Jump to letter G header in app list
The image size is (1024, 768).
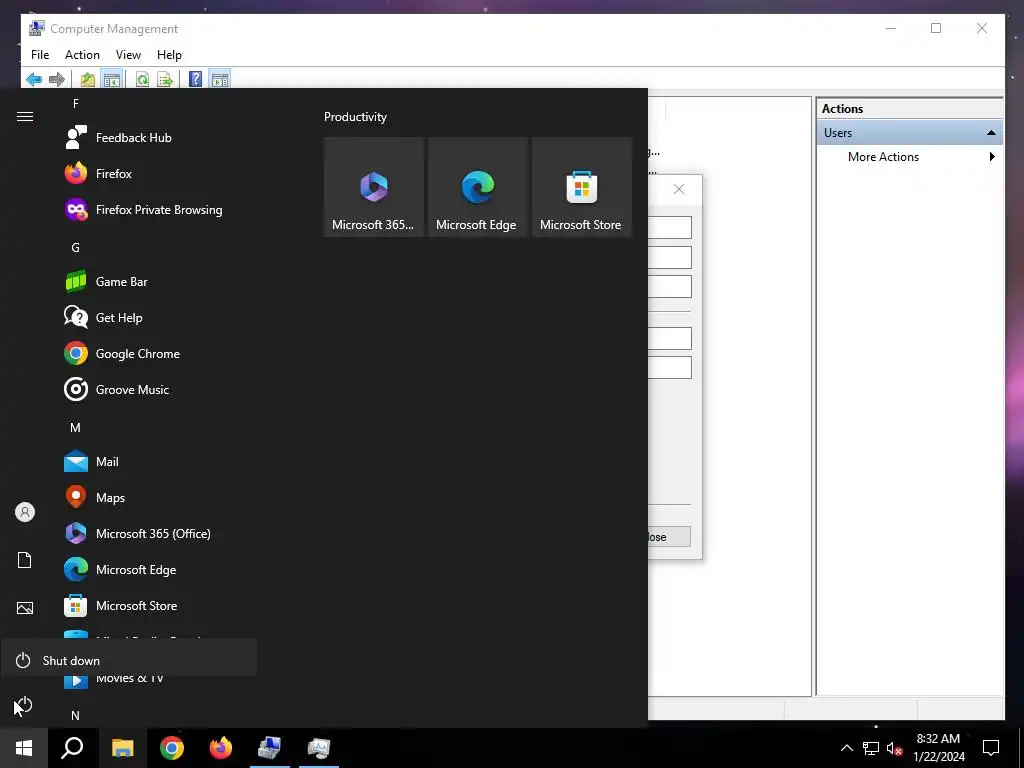pyautogui.click(x=76, y=248)
